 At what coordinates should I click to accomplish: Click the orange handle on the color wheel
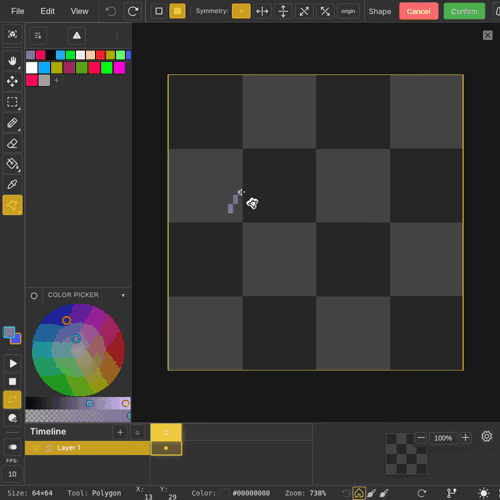(66, 320)
